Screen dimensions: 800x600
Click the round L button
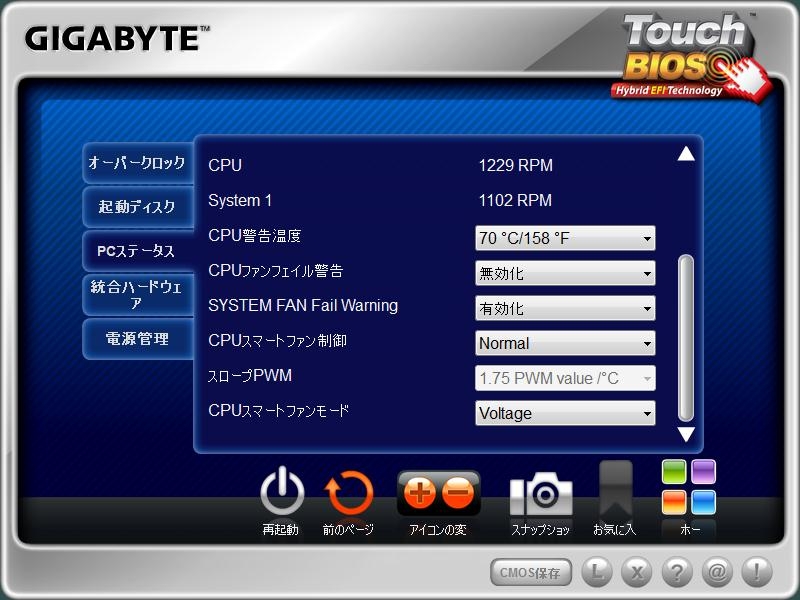point(597,571)
